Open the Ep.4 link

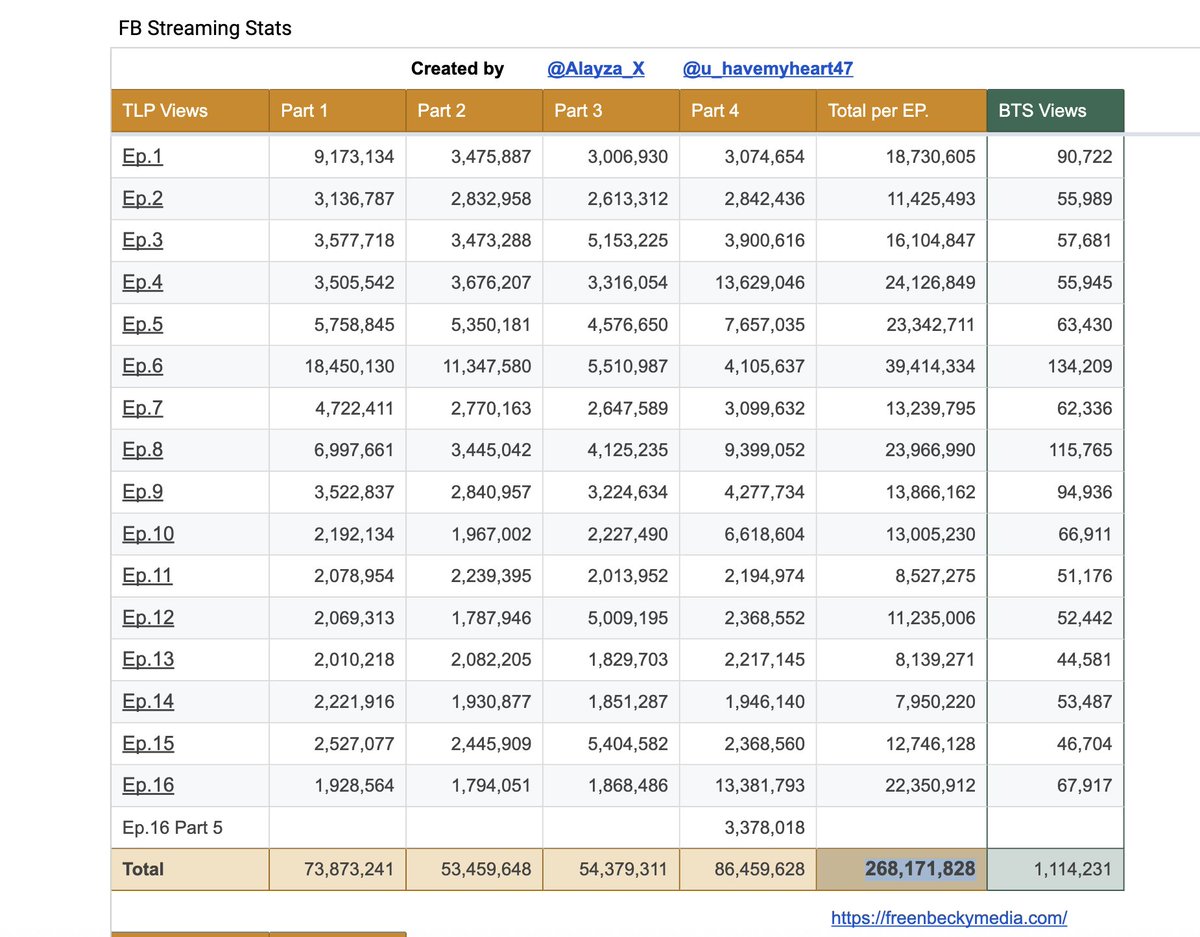click(x=142, y=282)
